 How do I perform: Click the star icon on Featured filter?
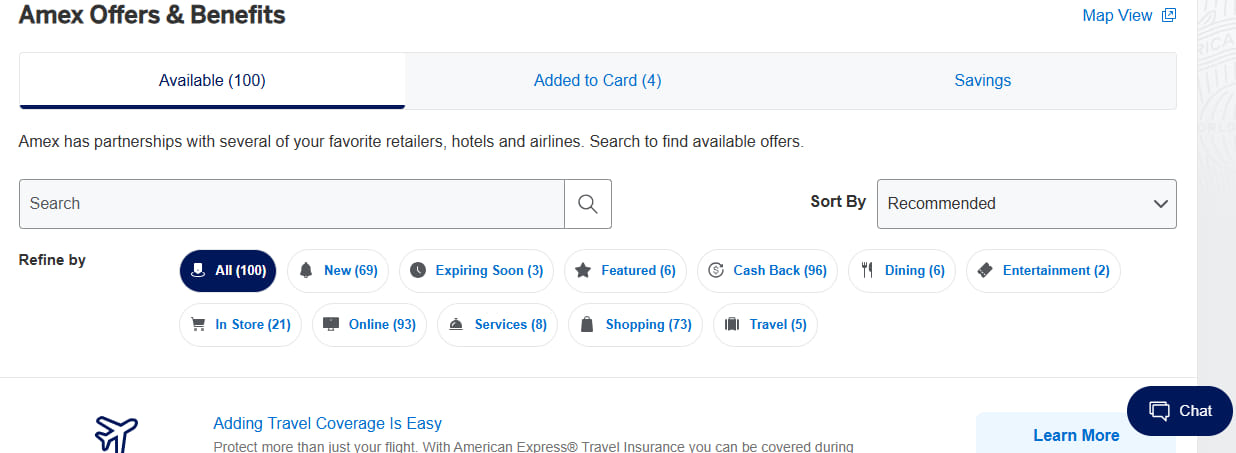coord(583,270)
